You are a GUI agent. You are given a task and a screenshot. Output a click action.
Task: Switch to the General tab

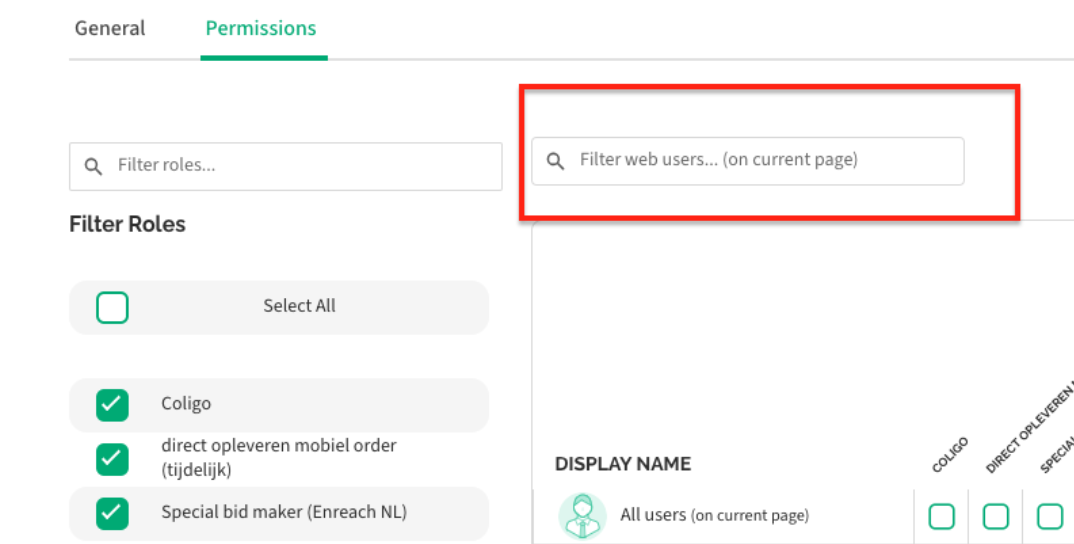click(x=110, y=29)
